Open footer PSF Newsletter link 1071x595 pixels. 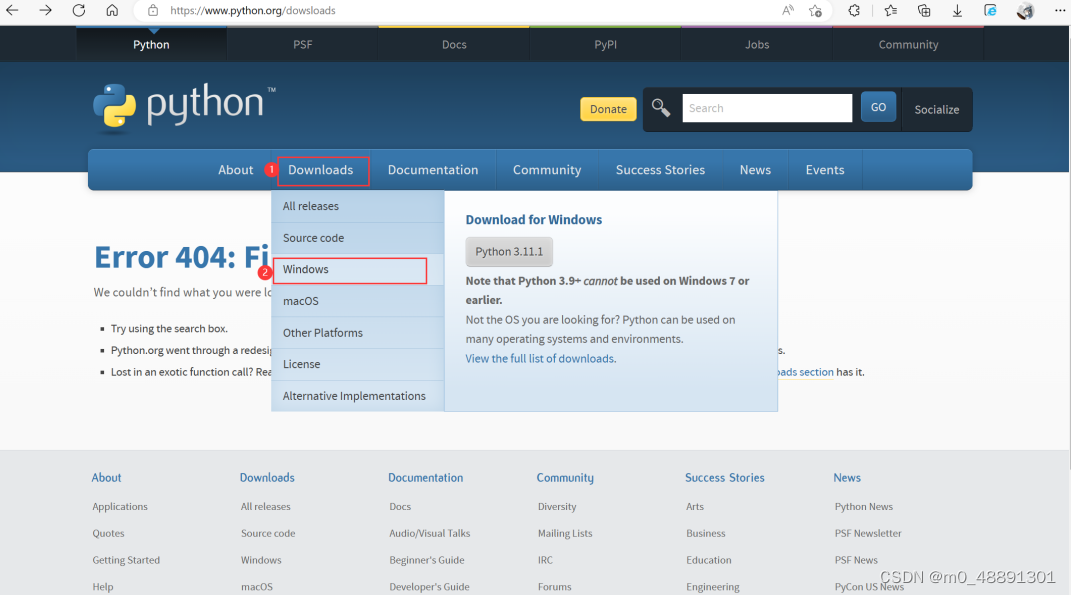coord(868,534)
